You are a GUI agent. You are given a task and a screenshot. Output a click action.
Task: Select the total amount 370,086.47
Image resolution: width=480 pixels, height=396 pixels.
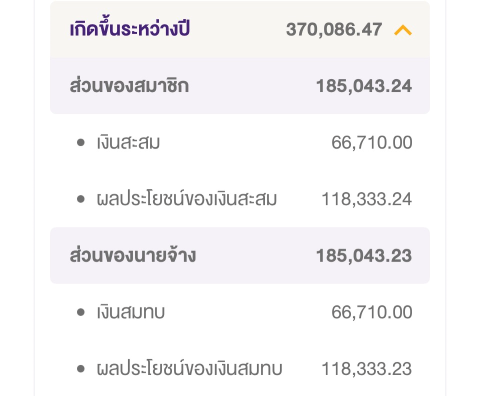pyautogui.click(x=334, y=30)
